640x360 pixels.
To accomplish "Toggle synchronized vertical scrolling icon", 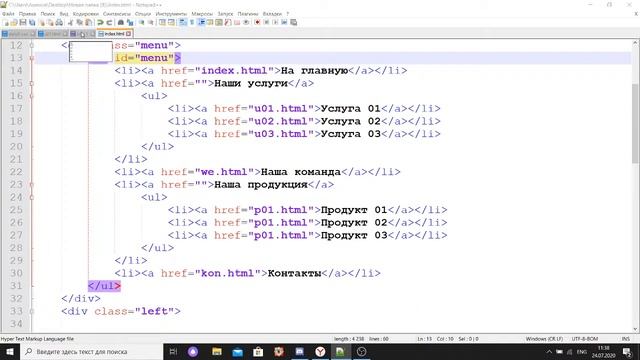I will tap(162, 22).
